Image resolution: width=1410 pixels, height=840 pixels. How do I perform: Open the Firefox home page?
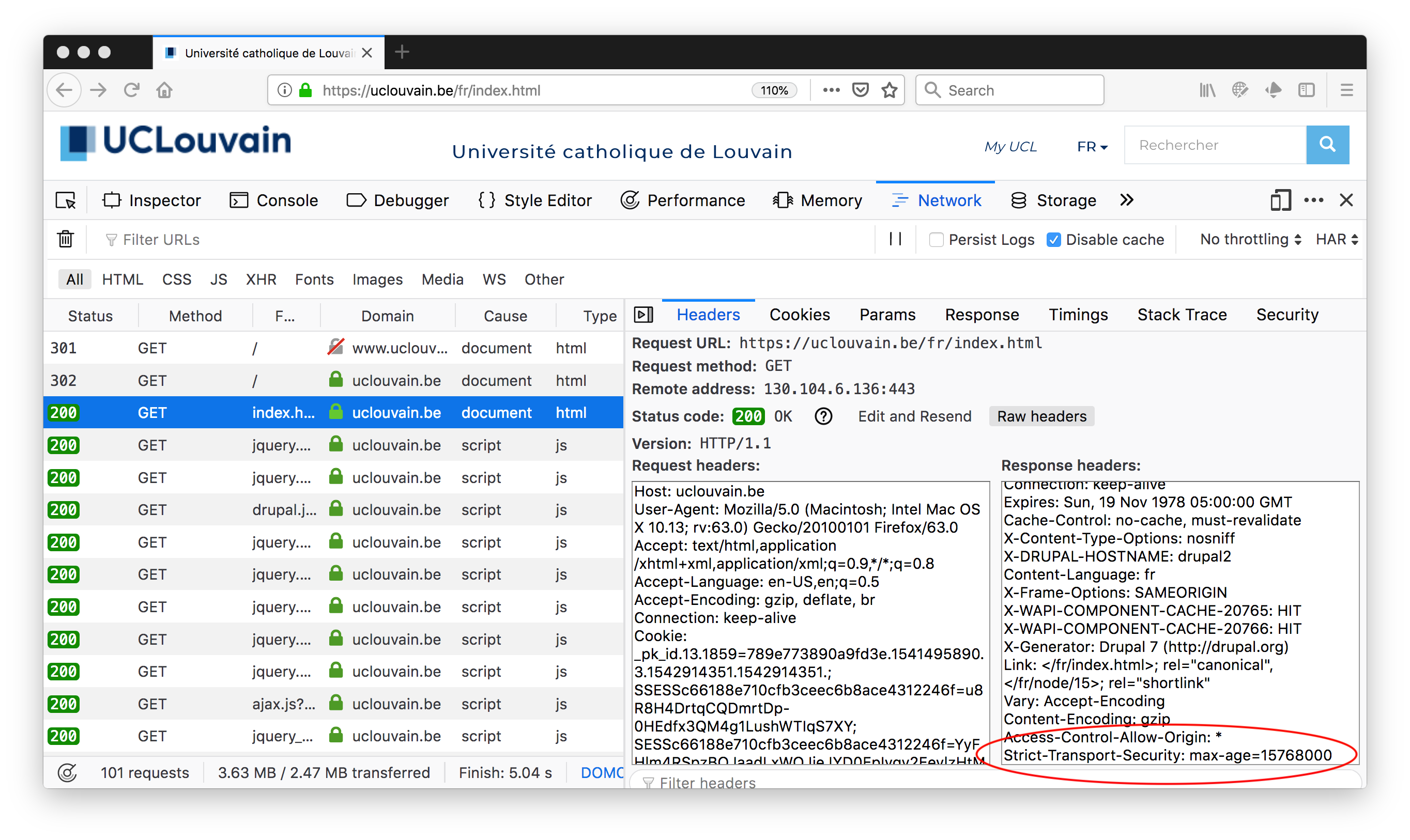(164, 90)
